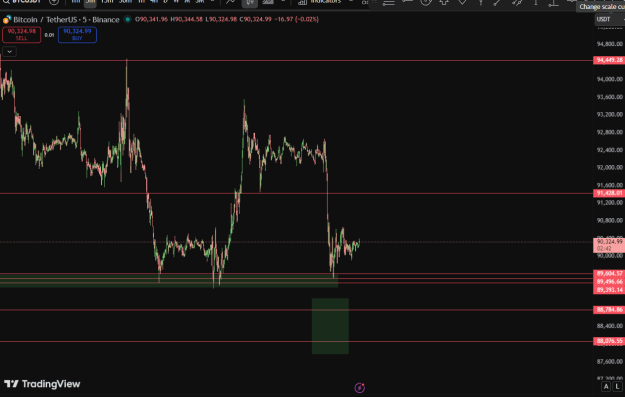Click the 88,784.86 price line label
The height and width of the screenshot is (397, 625).
pyautogui.click(x=609, y=309)
